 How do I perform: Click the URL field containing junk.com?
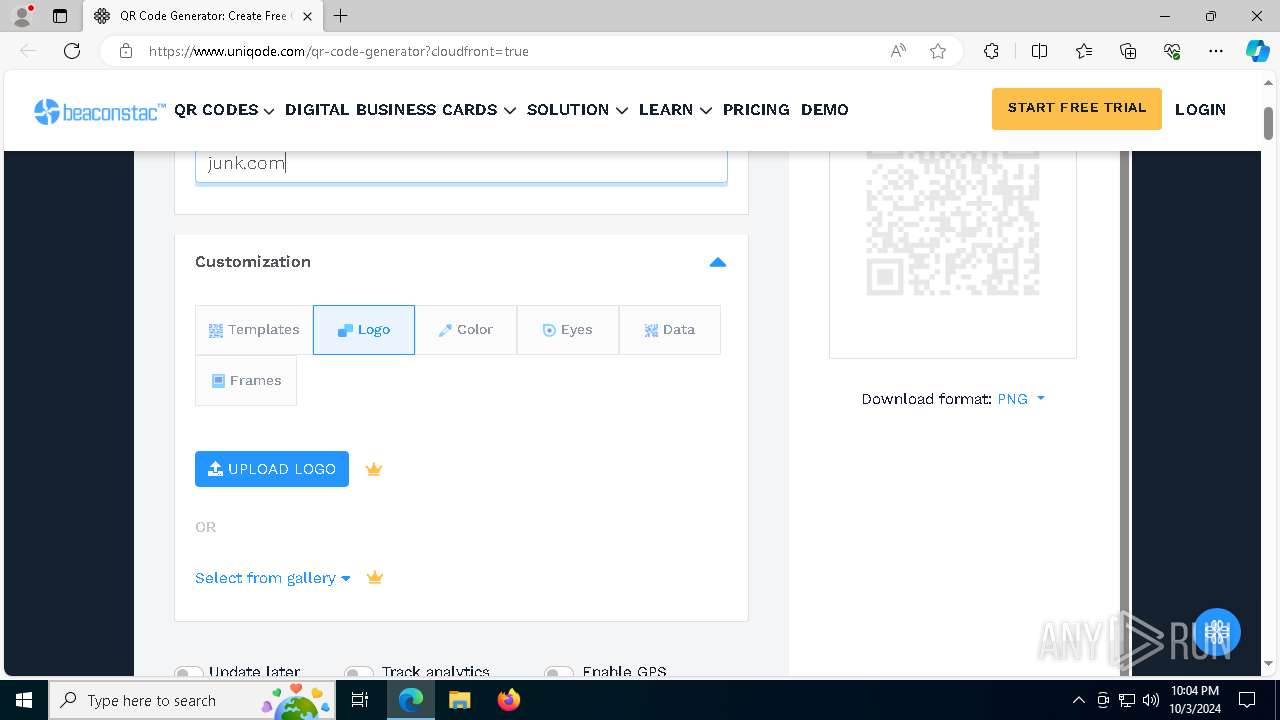pos(461,165)
